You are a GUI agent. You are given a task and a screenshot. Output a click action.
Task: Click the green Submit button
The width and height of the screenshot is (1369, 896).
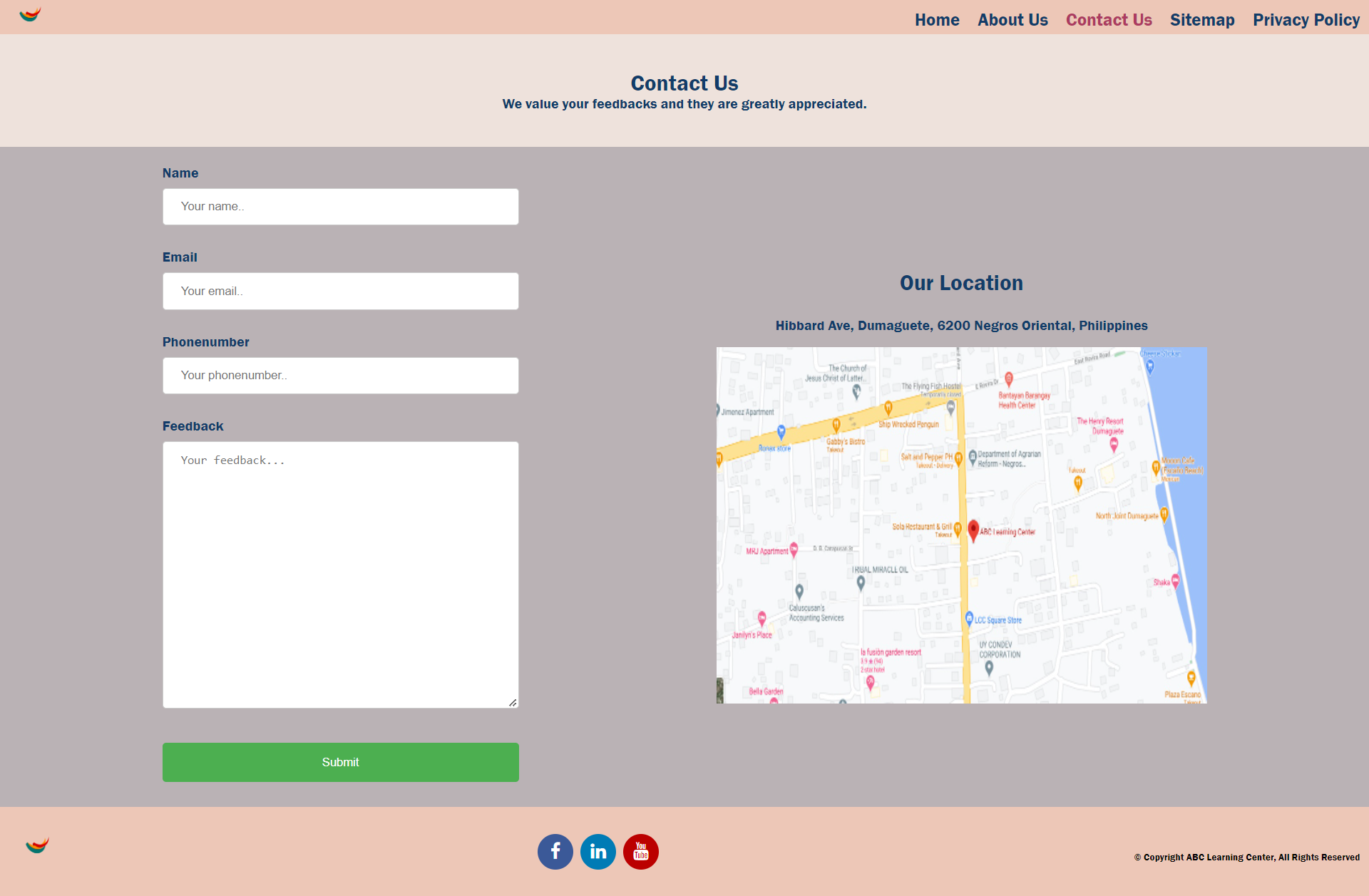(340, 762)
